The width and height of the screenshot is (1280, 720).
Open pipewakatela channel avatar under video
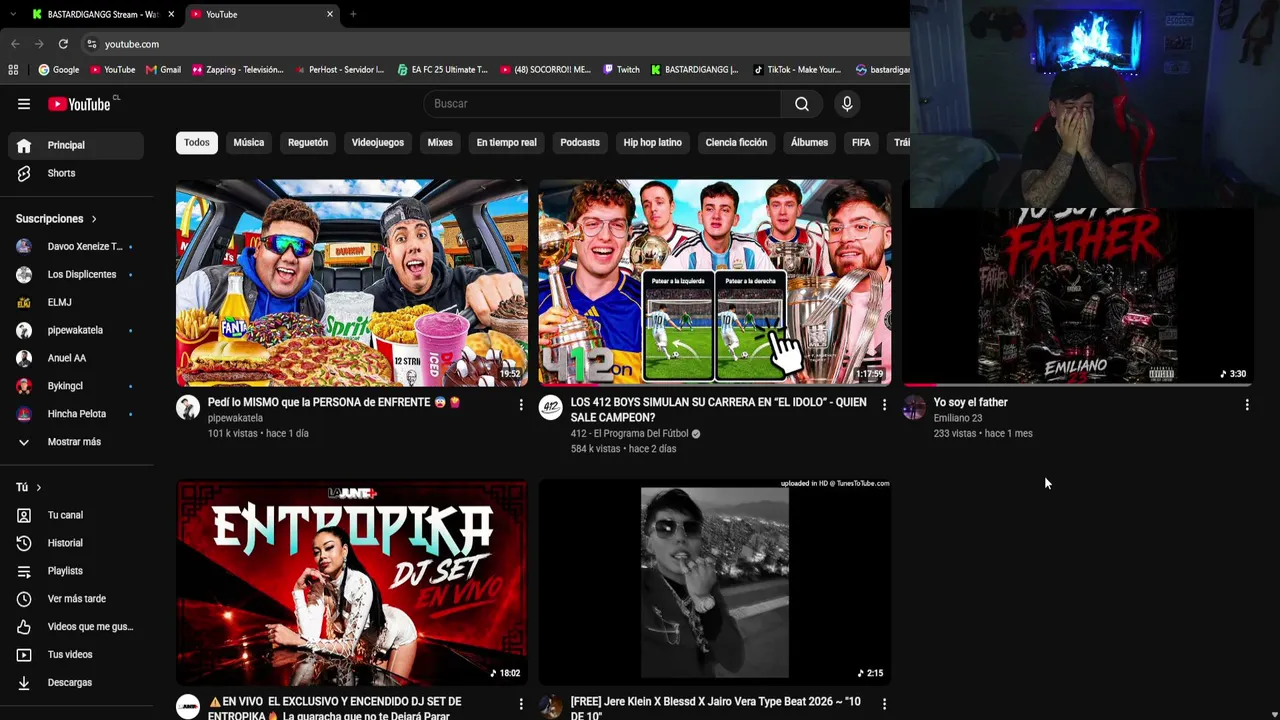pyautogui.click(x=188, y=407)
